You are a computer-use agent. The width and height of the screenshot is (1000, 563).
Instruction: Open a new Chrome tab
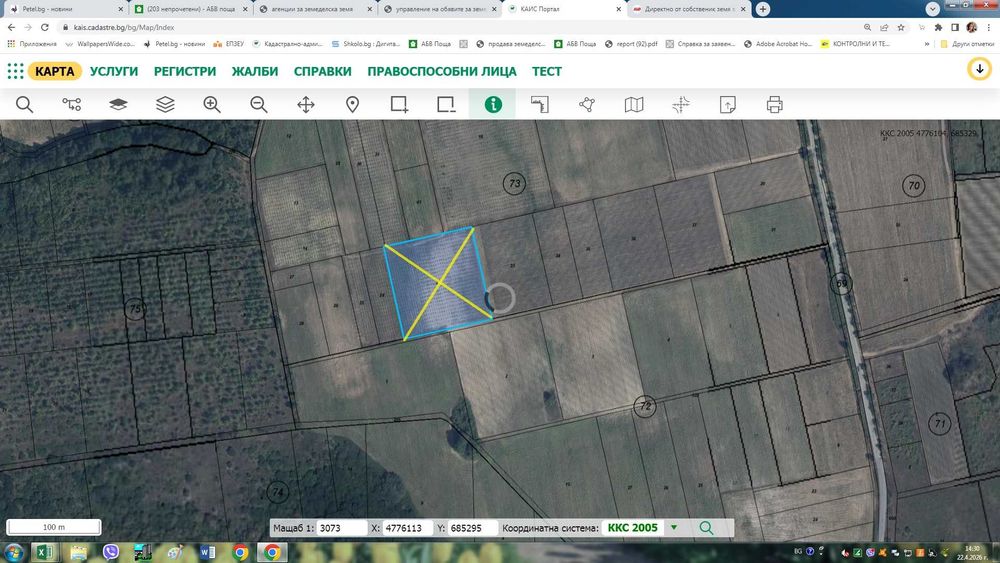[763, 9]
